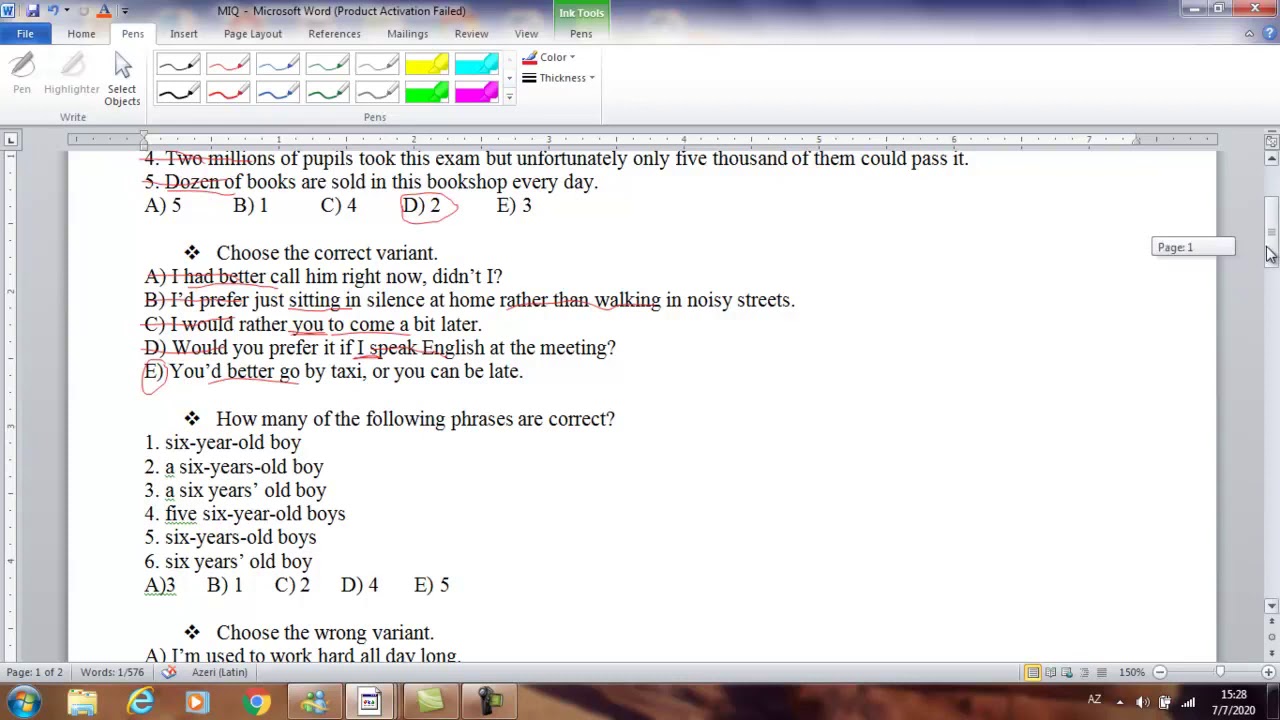The image size is (1280, 720).
Task: Click the font color A icon in title bar
Action: pos(104,11)
